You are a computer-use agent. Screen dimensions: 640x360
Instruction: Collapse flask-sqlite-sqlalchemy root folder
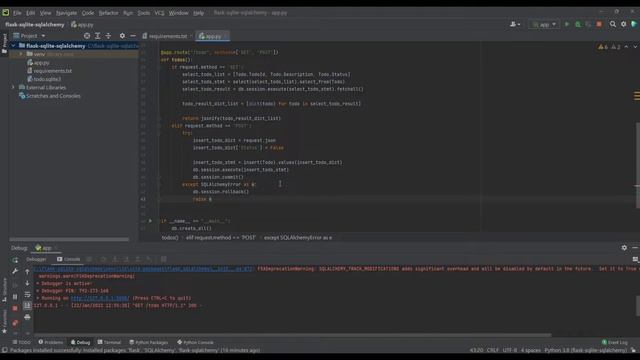tap(13, 46)
